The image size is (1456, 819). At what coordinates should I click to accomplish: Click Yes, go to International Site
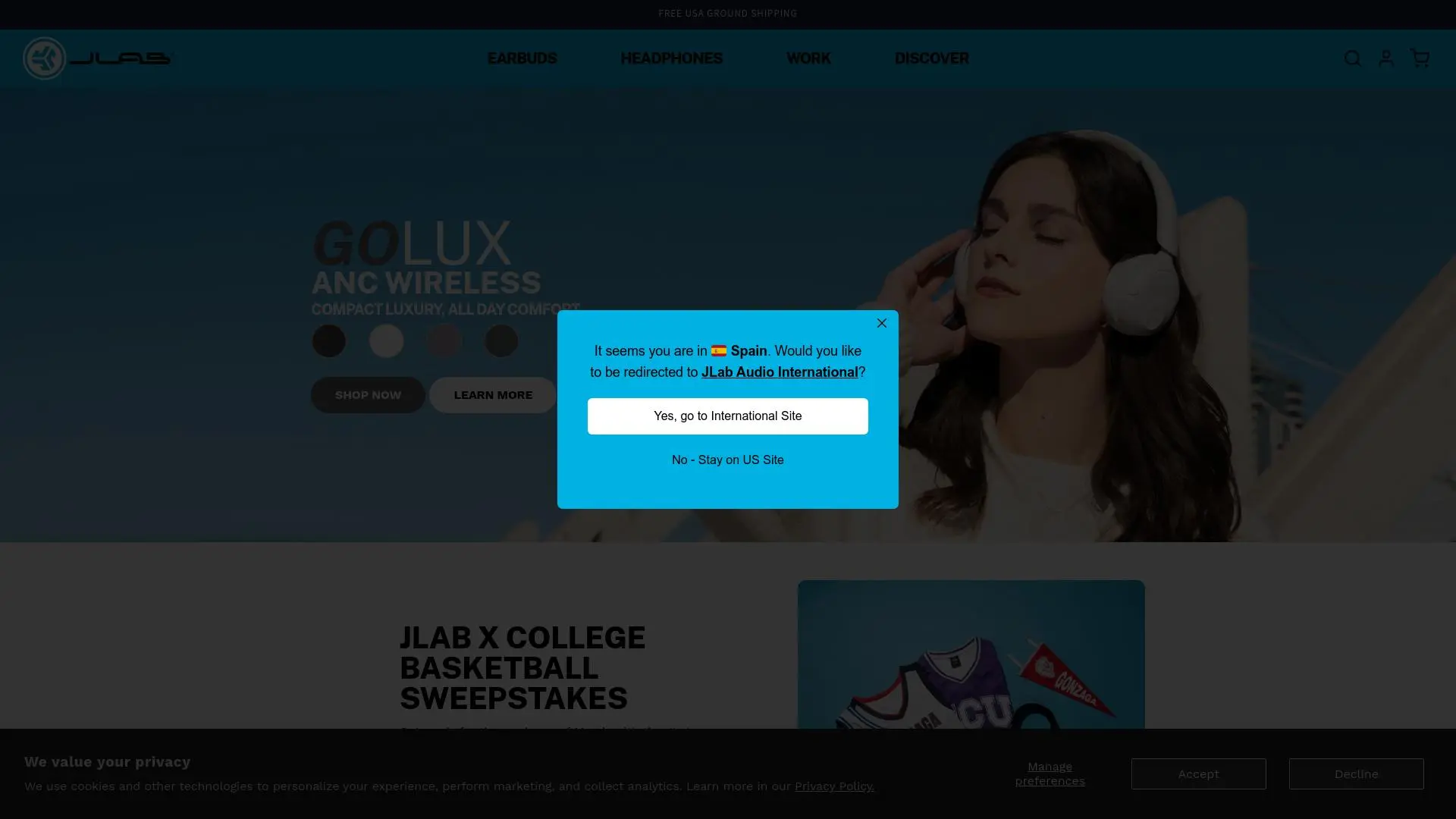(x=727, y=416)
